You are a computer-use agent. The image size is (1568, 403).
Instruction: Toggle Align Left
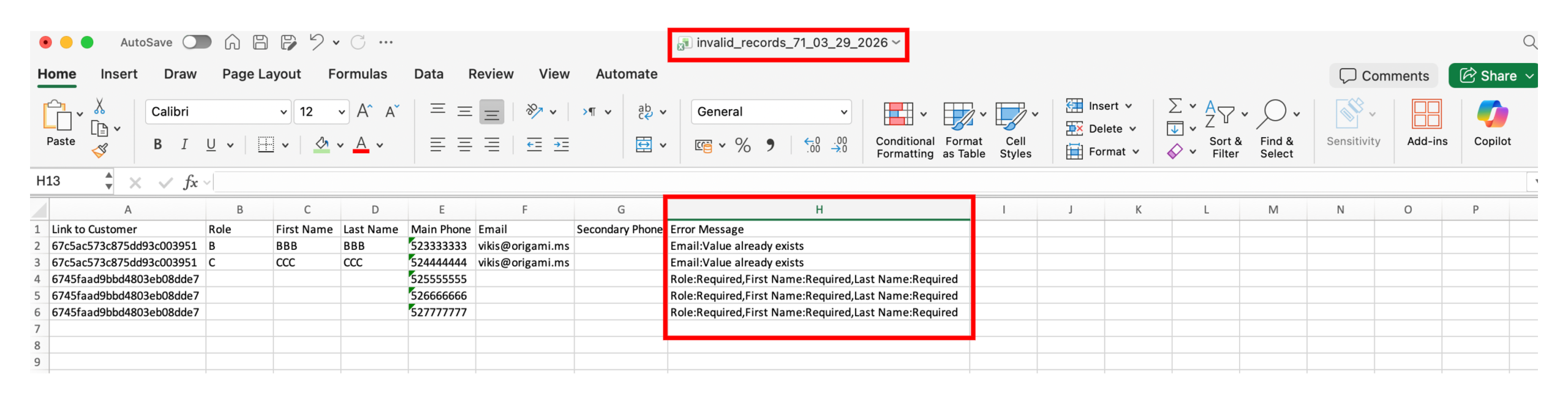pyautogui.click(x=437, y=145)
